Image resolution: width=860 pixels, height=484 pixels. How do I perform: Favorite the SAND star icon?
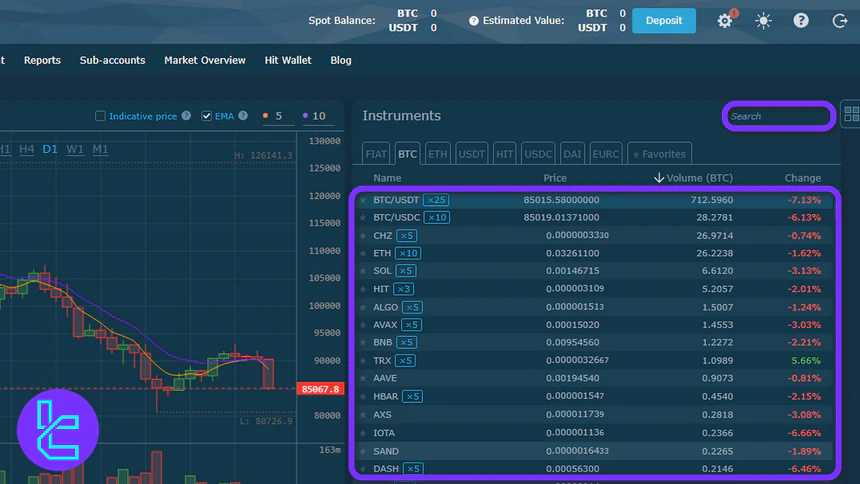coord(363,451)
